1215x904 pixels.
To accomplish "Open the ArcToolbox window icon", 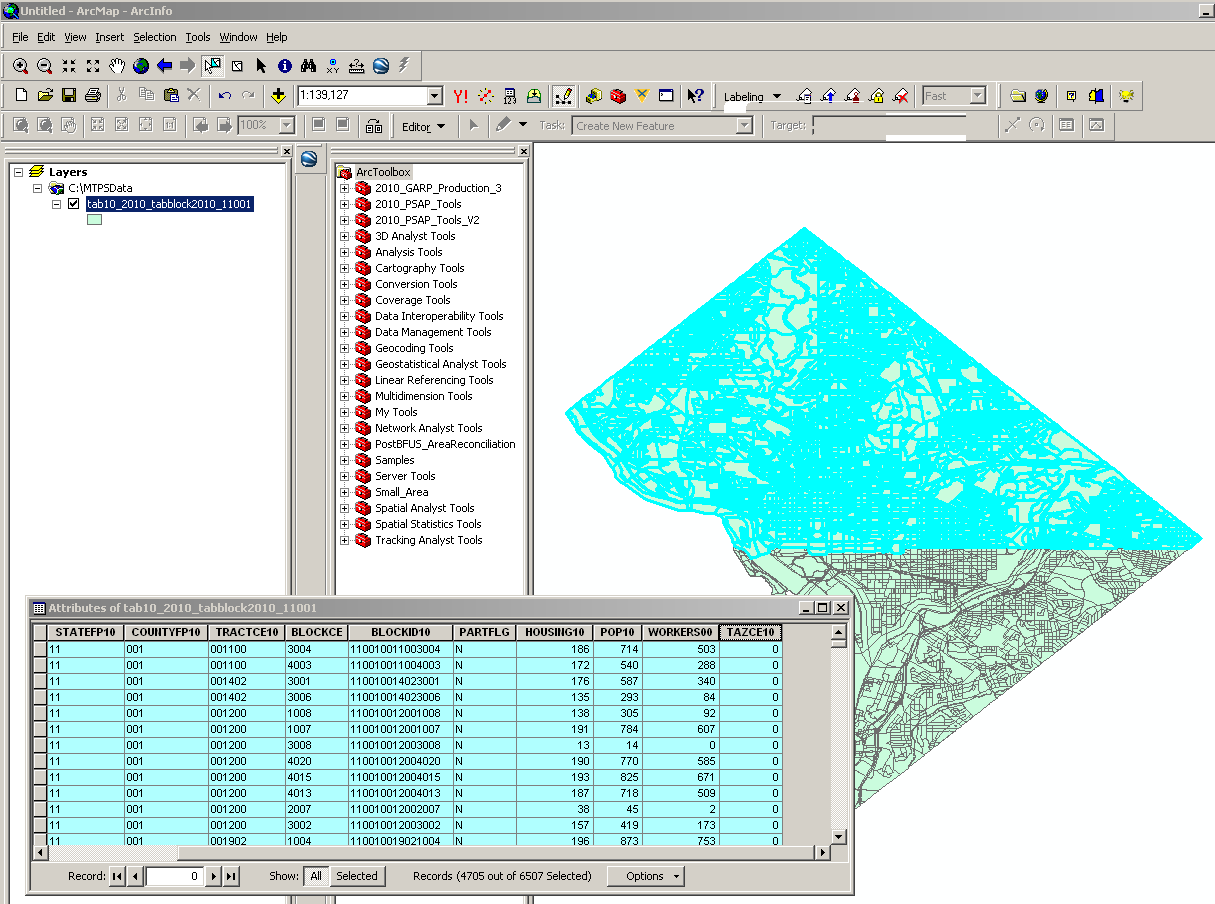I will 618,96.
